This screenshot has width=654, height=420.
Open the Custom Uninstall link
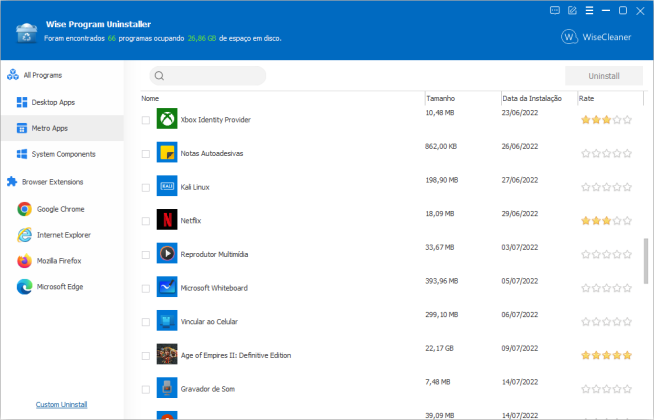point(61,404)
